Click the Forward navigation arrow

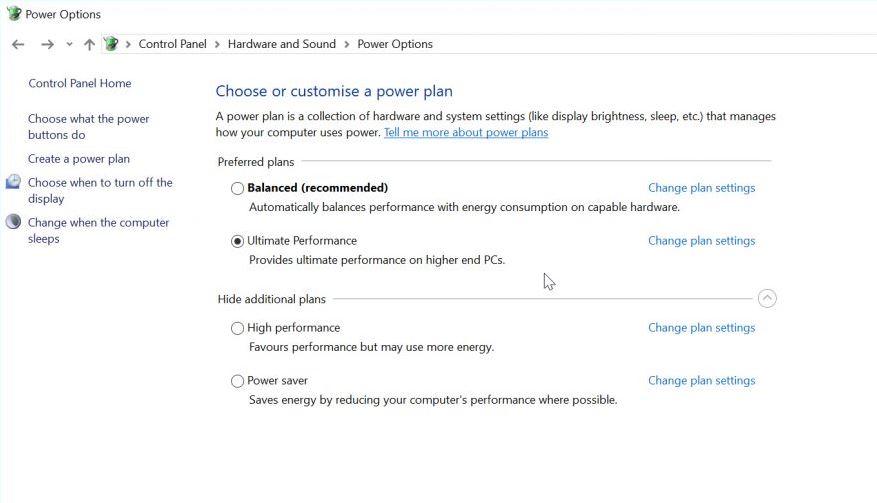coord(47,44)
